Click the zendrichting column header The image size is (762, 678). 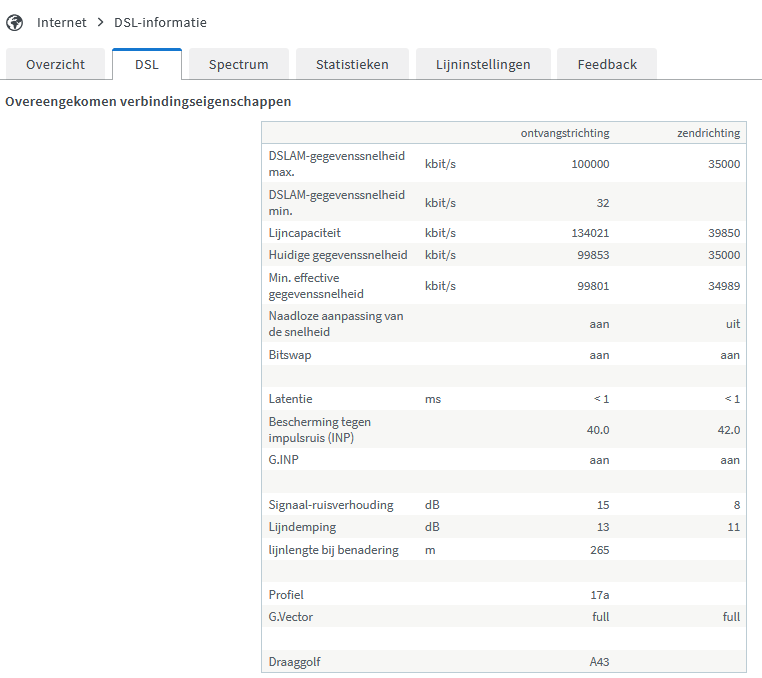coord(708,133)
